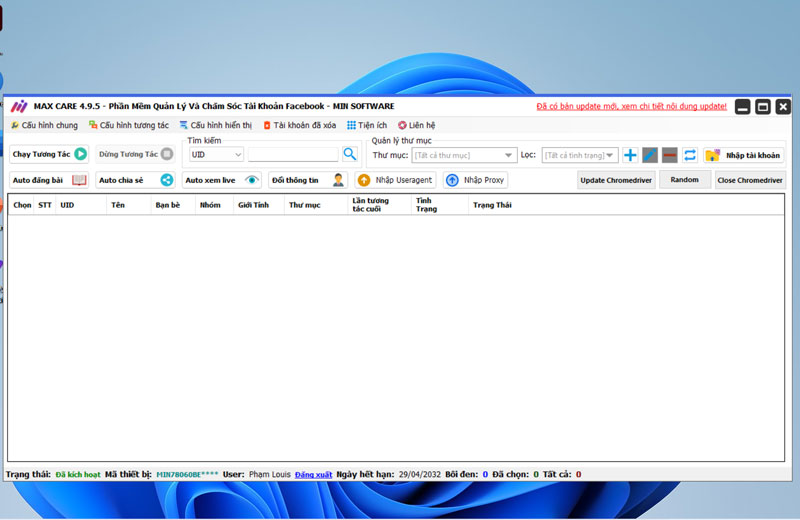Click the Nhập tài khoản button
The height and width of the screenshot is (520, 800).
743,155
